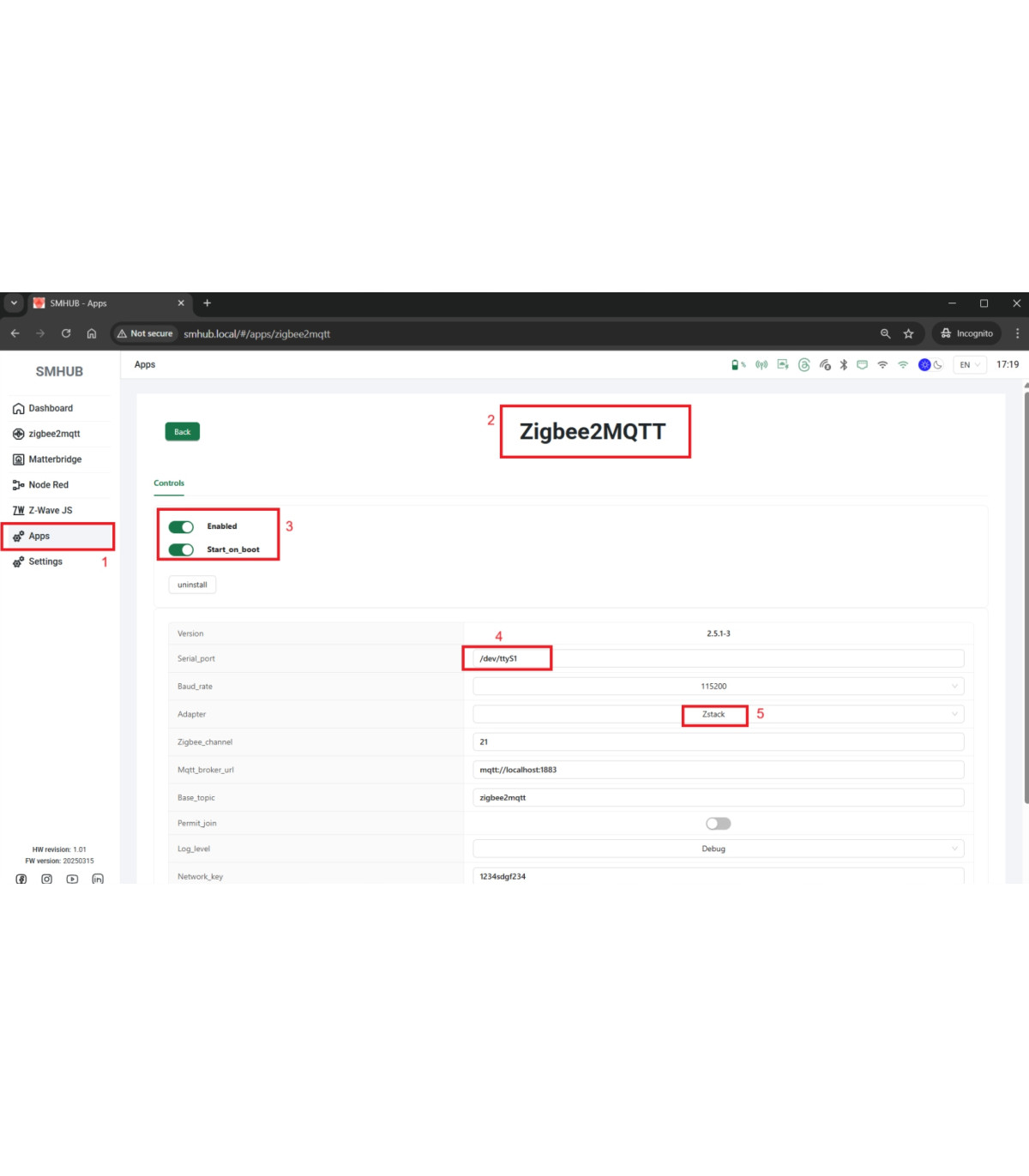The height and width of the screenshot is (1176, 1029).
Task: Open the Log_level dropdown set to Debug
Action: click(718, 849)
